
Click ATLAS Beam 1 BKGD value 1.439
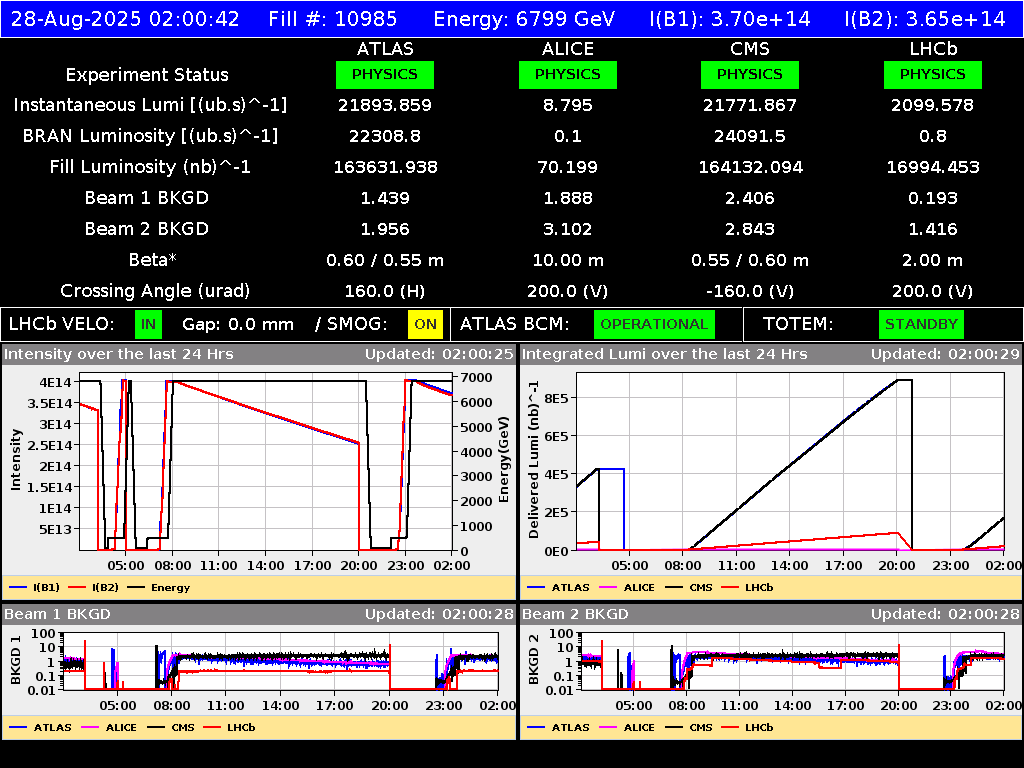385,198
